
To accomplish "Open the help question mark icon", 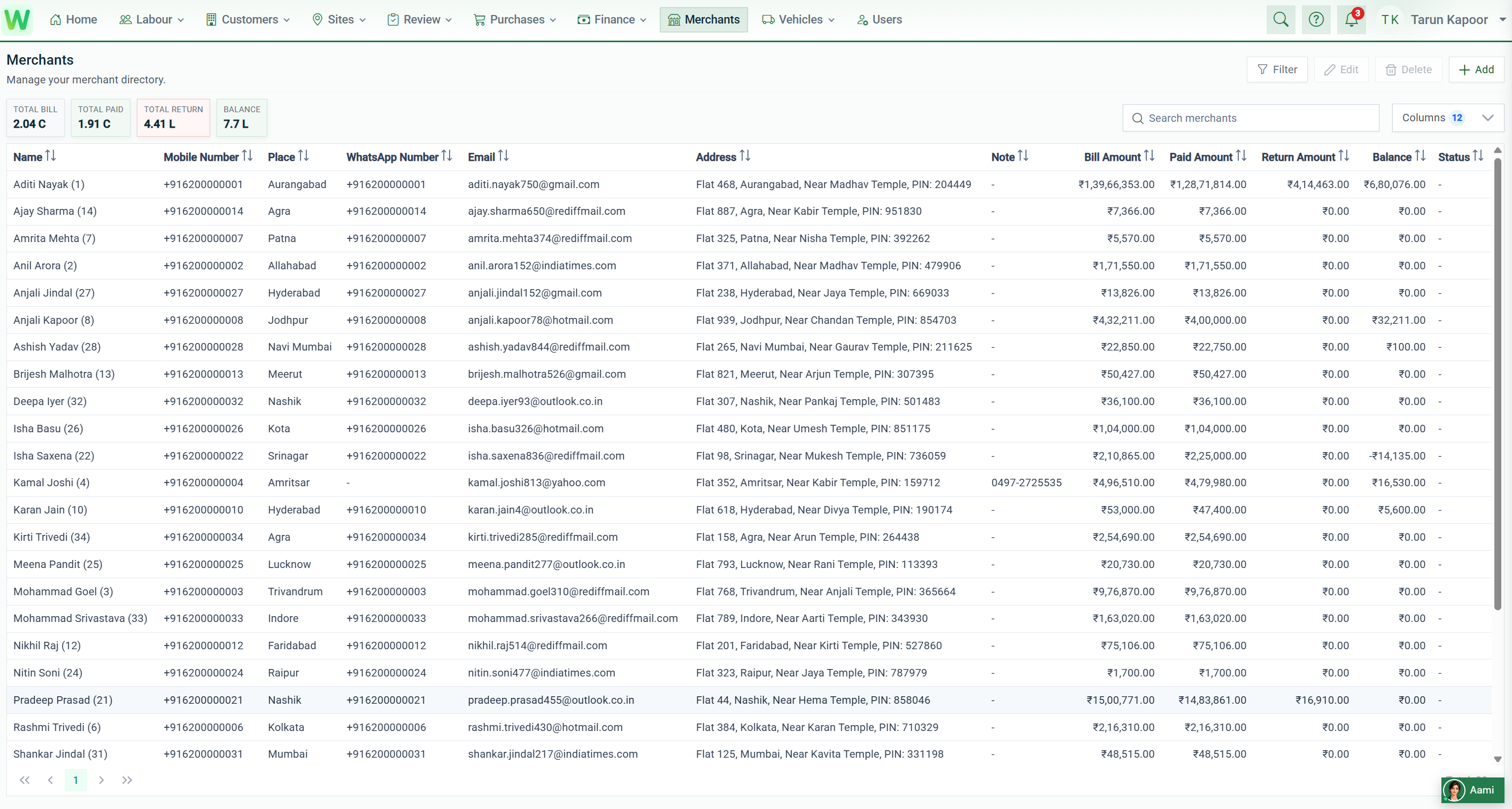I will click(1316, 19).
